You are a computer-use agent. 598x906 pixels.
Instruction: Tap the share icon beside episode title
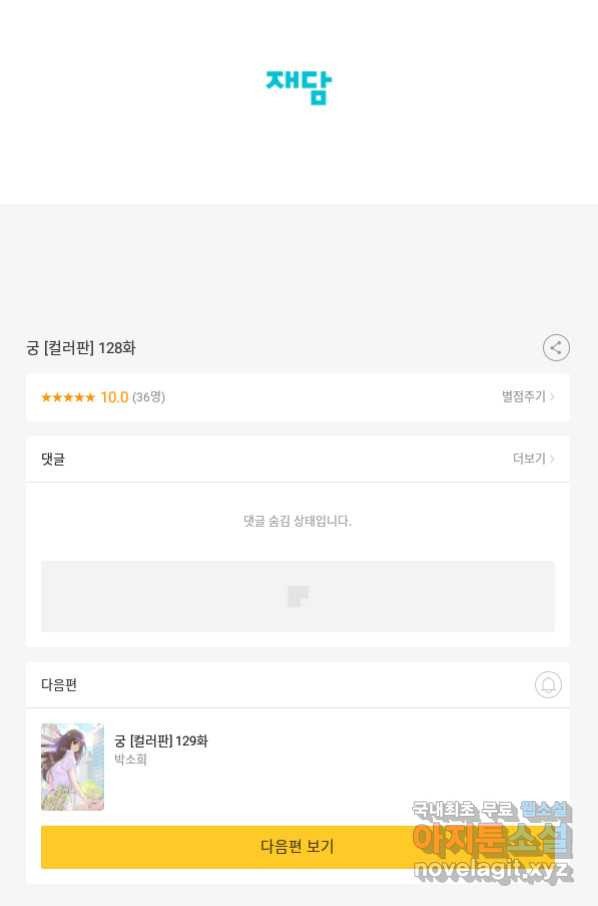(x=556, y=348)
